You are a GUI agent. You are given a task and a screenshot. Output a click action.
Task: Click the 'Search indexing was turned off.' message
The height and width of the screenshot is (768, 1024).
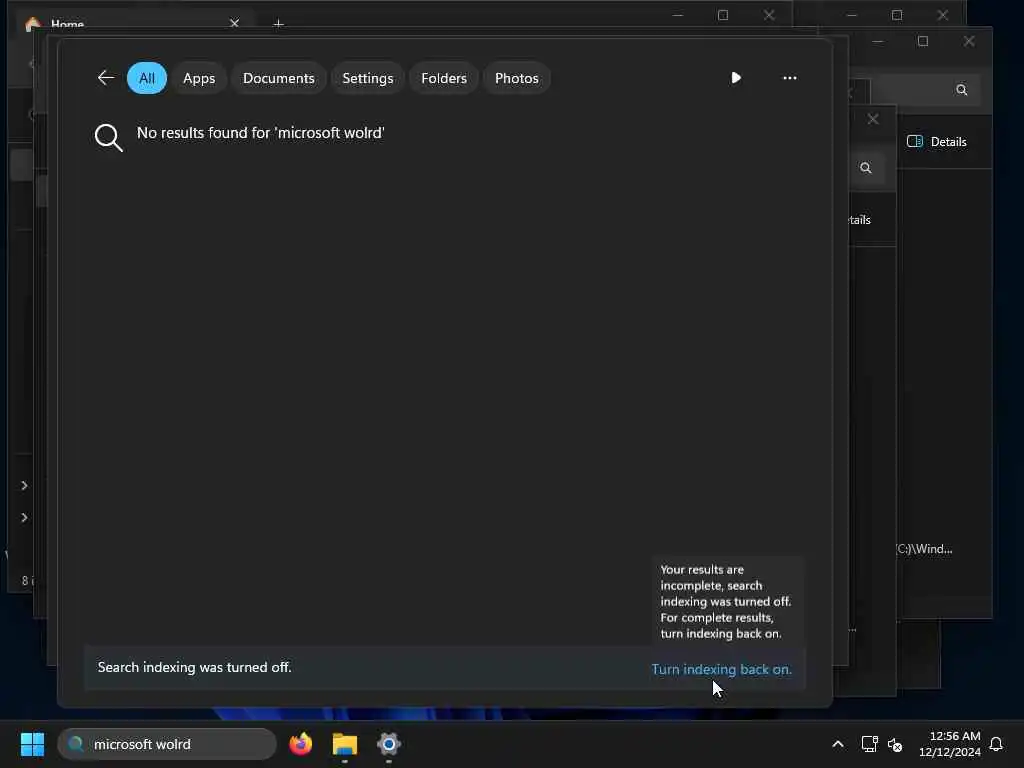pyautogui.click(x=195, y=667)
